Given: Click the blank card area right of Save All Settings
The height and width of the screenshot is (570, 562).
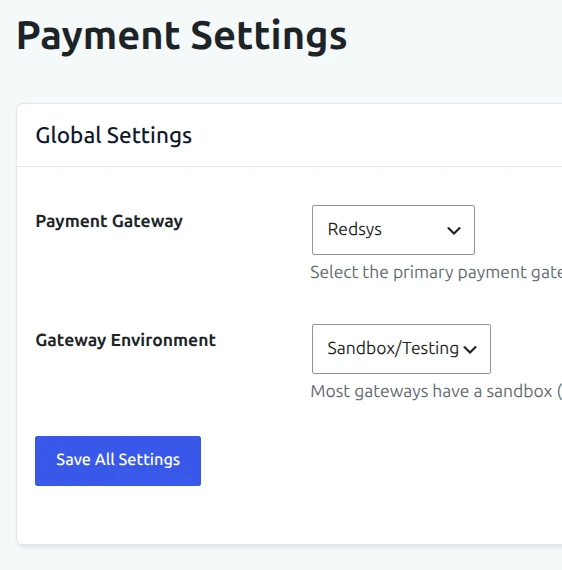Looking at the screenshot, I should [364, 461].
